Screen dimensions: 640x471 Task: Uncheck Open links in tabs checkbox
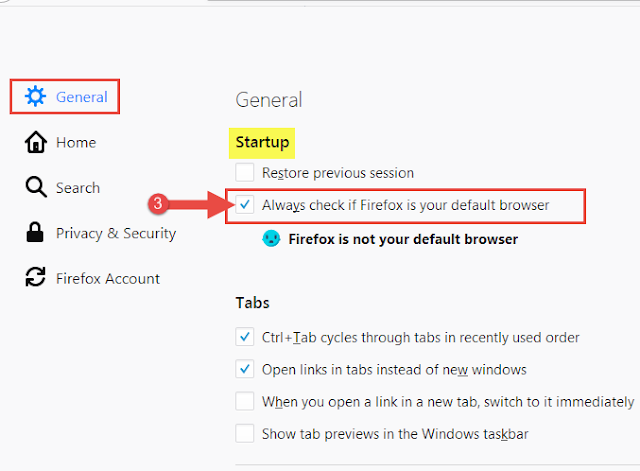(244, 369)
